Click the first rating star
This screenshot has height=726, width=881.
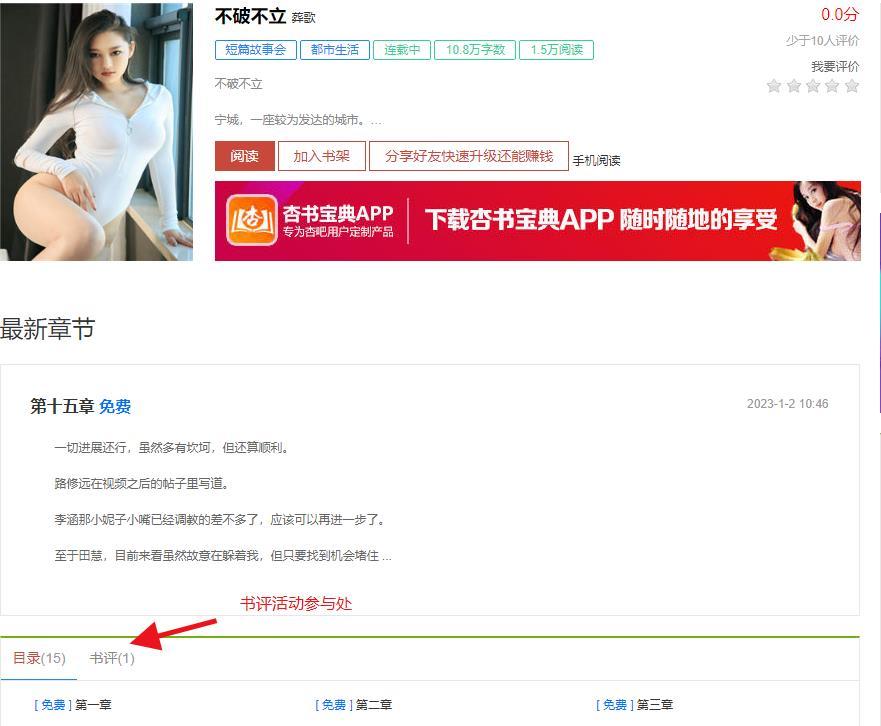coord(774,85)
